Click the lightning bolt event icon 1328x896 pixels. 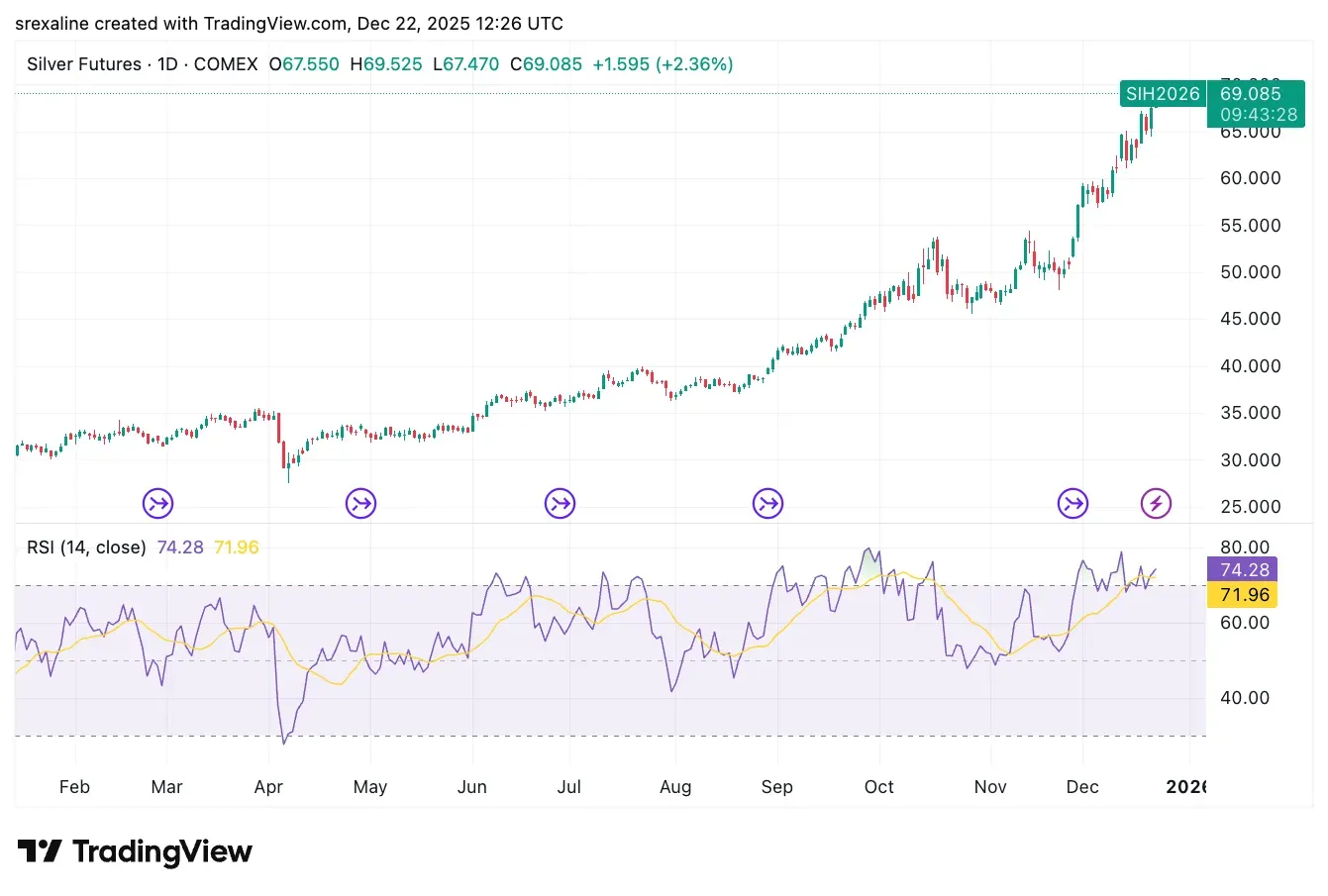1156,504
